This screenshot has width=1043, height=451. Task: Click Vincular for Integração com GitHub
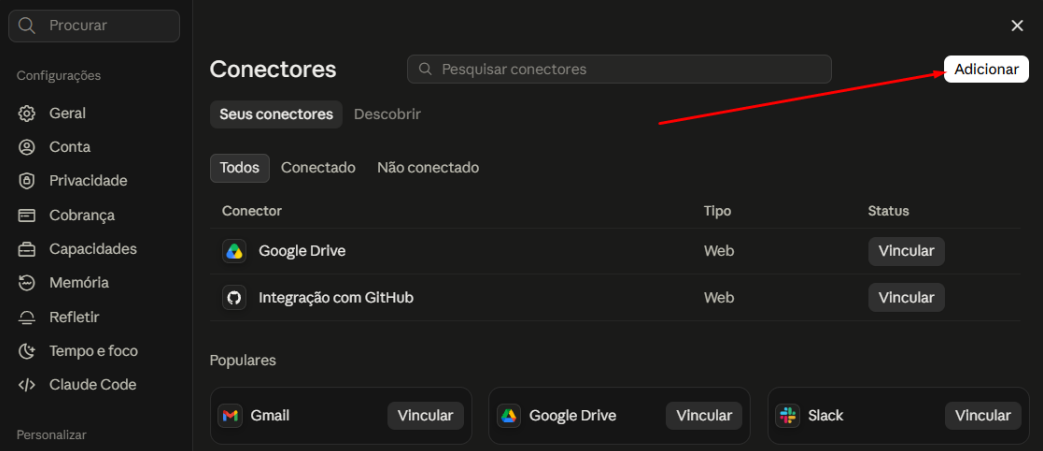tap(906, 297)
